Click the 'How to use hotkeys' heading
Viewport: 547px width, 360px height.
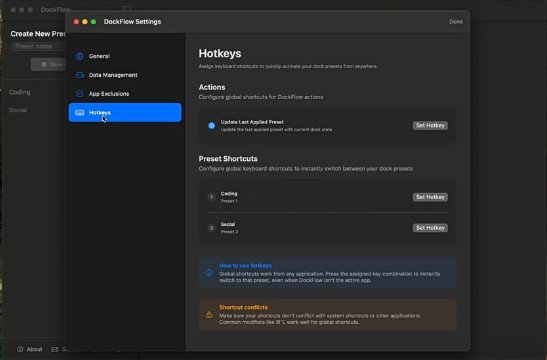[245, 265]
